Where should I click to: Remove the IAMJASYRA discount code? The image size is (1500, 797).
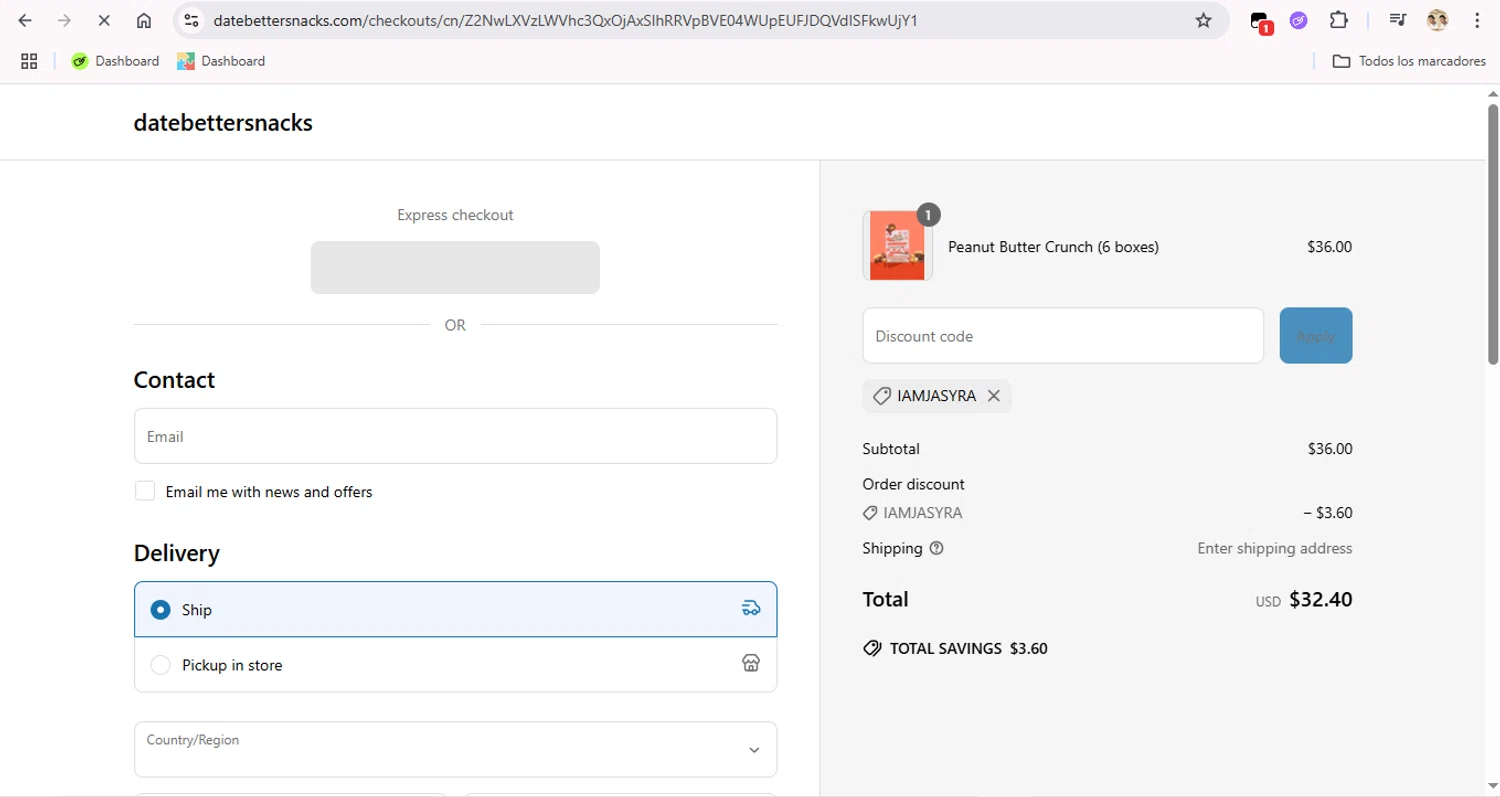coord(994,396)
